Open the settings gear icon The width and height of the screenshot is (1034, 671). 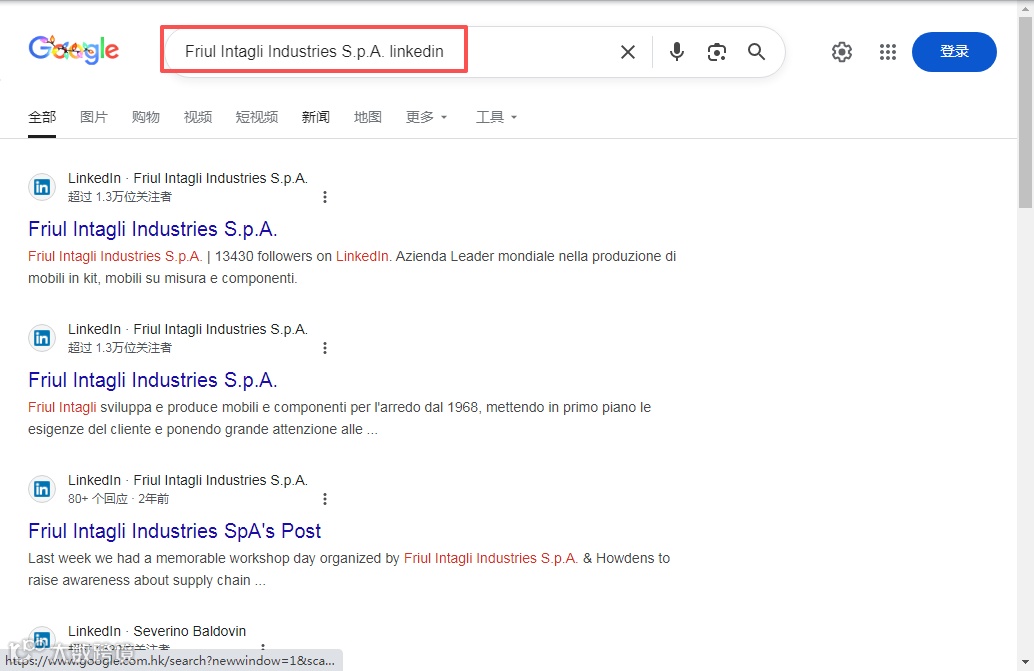pos(841,51)
